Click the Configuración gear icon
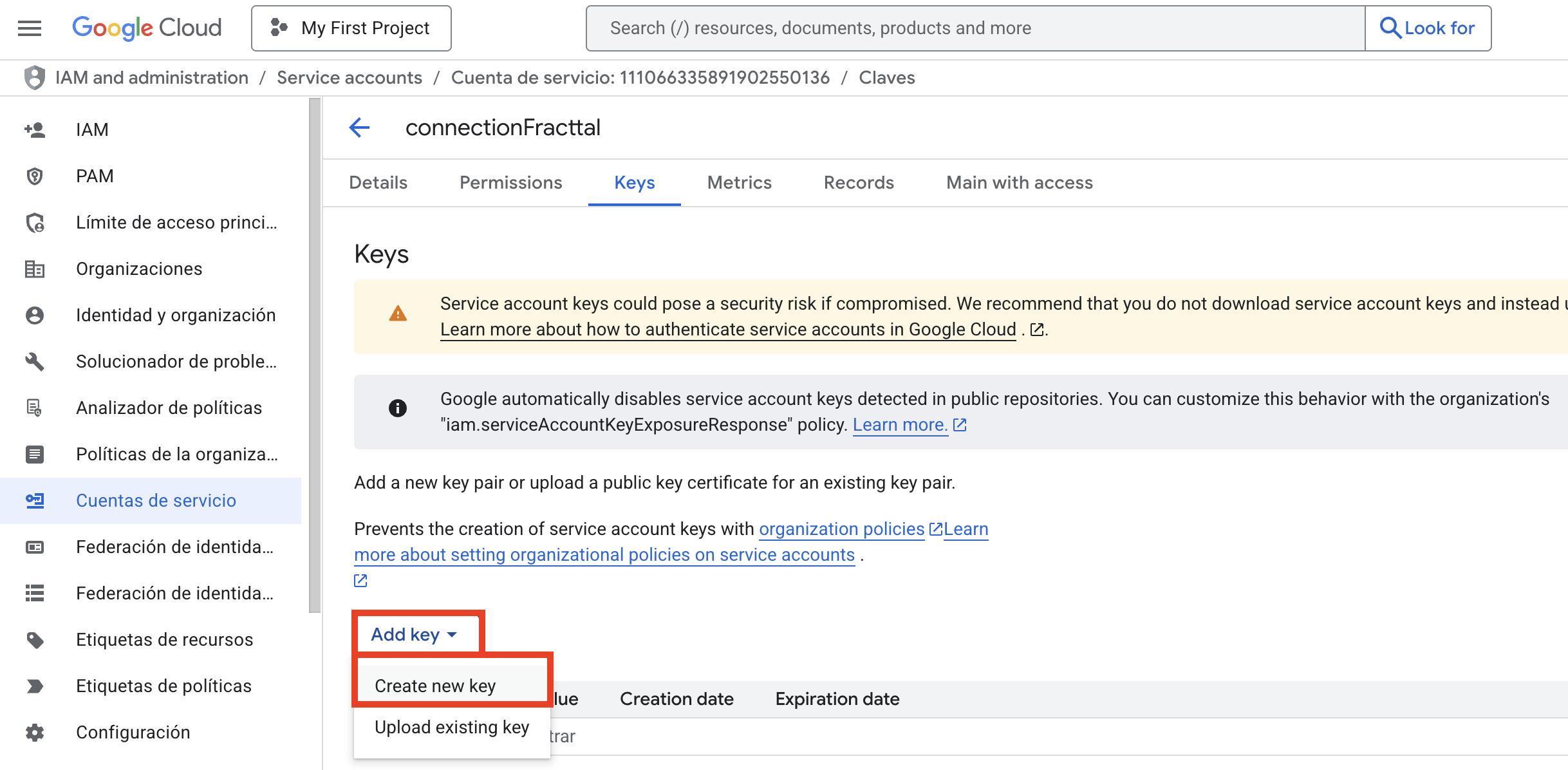1568x770 pixels. click(x=35, y=732)
